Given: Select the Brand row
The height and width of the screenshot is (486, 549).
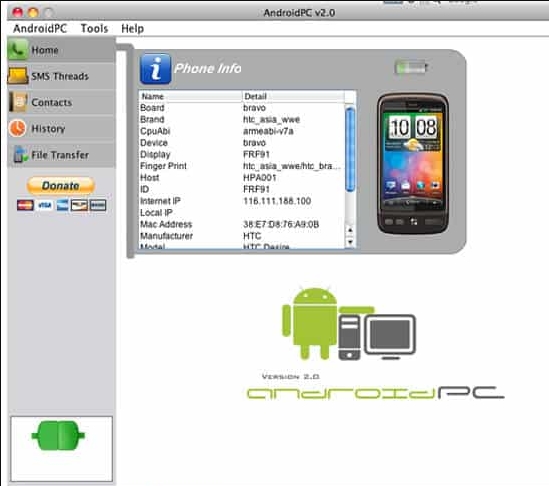Looking at the screenshot, I should 242,119.
